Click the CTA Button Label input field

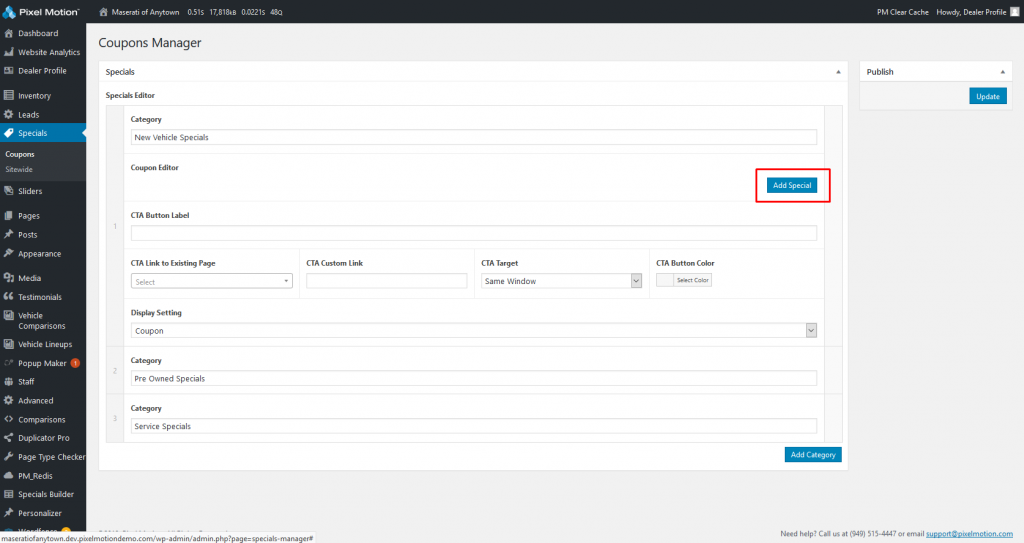coord(474,233)
